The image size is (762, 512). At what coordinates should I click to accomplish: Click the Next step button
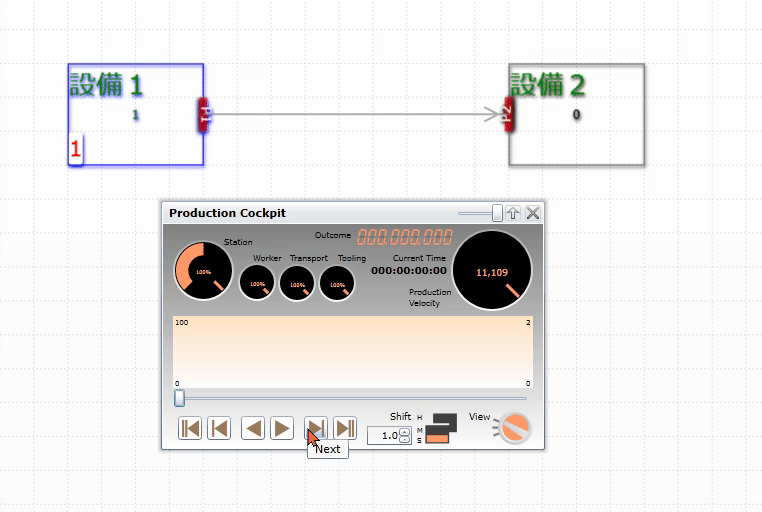point(316,428)
